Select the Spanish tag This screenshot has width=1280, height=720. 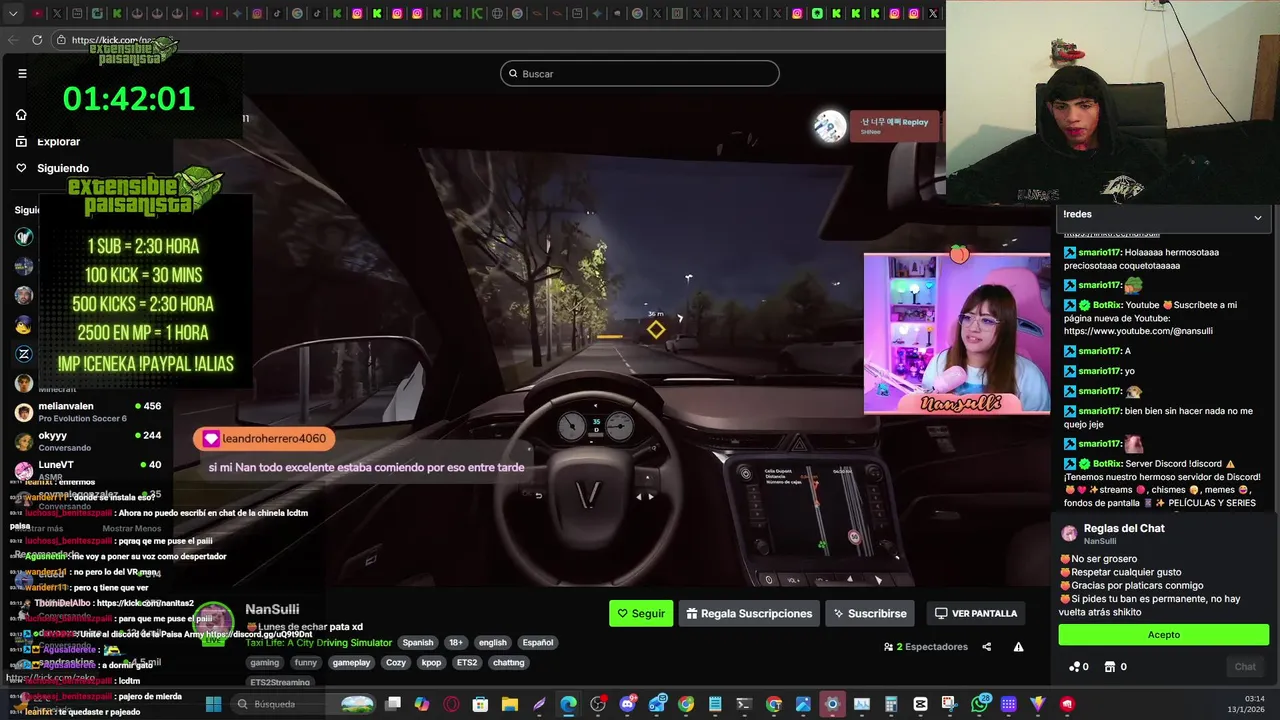coord(418,642)
